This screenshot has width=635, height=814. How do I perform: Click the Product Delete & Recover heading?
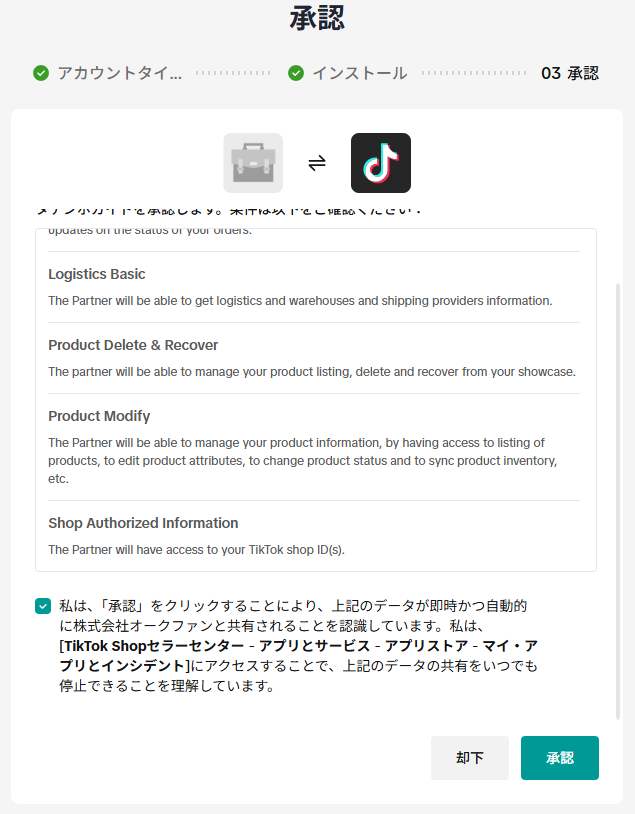tap(133, 345)
